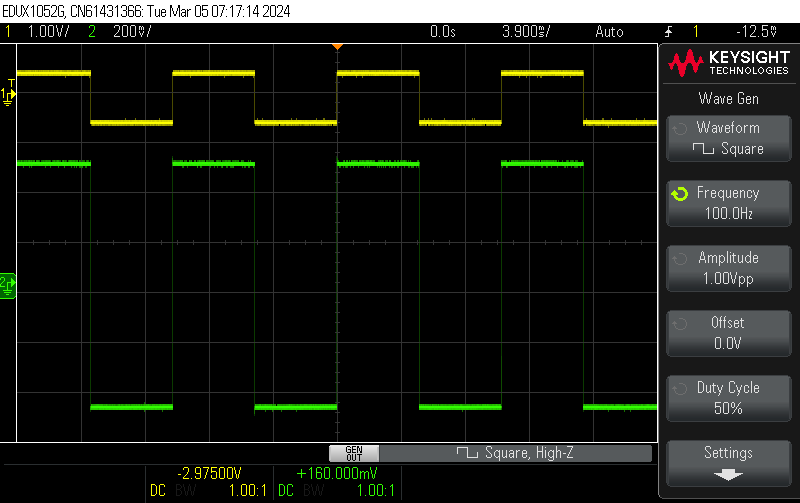Screen dimensions: 800x503
Task: Click the square wave icon in Waveform softkey
Action: click(703, 149)
